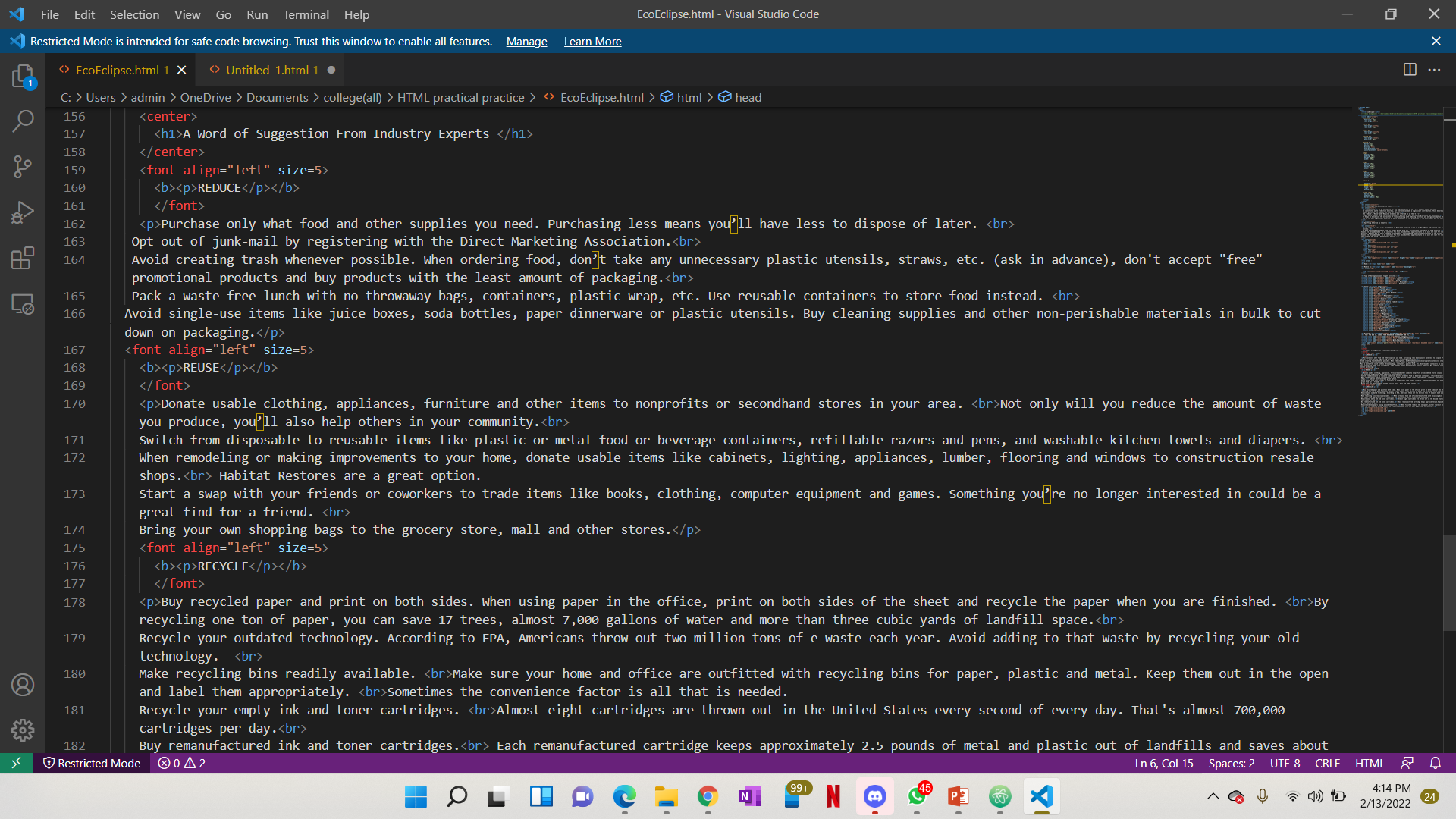This screenshot has width=1456, height=819.
Task: Click the Learn More link
Action: [592, 42]
